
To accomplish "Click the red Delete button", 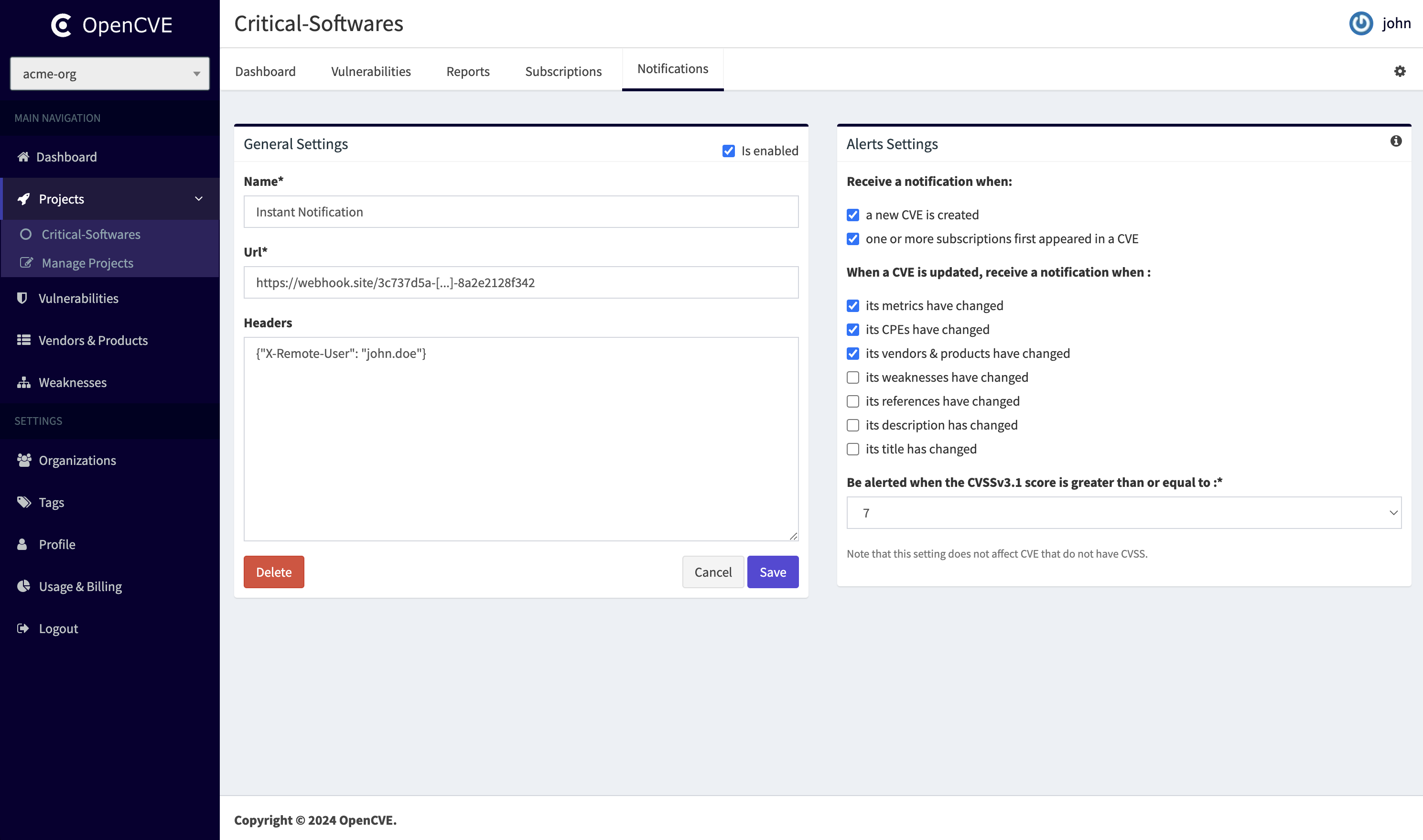I will [273, 571].
